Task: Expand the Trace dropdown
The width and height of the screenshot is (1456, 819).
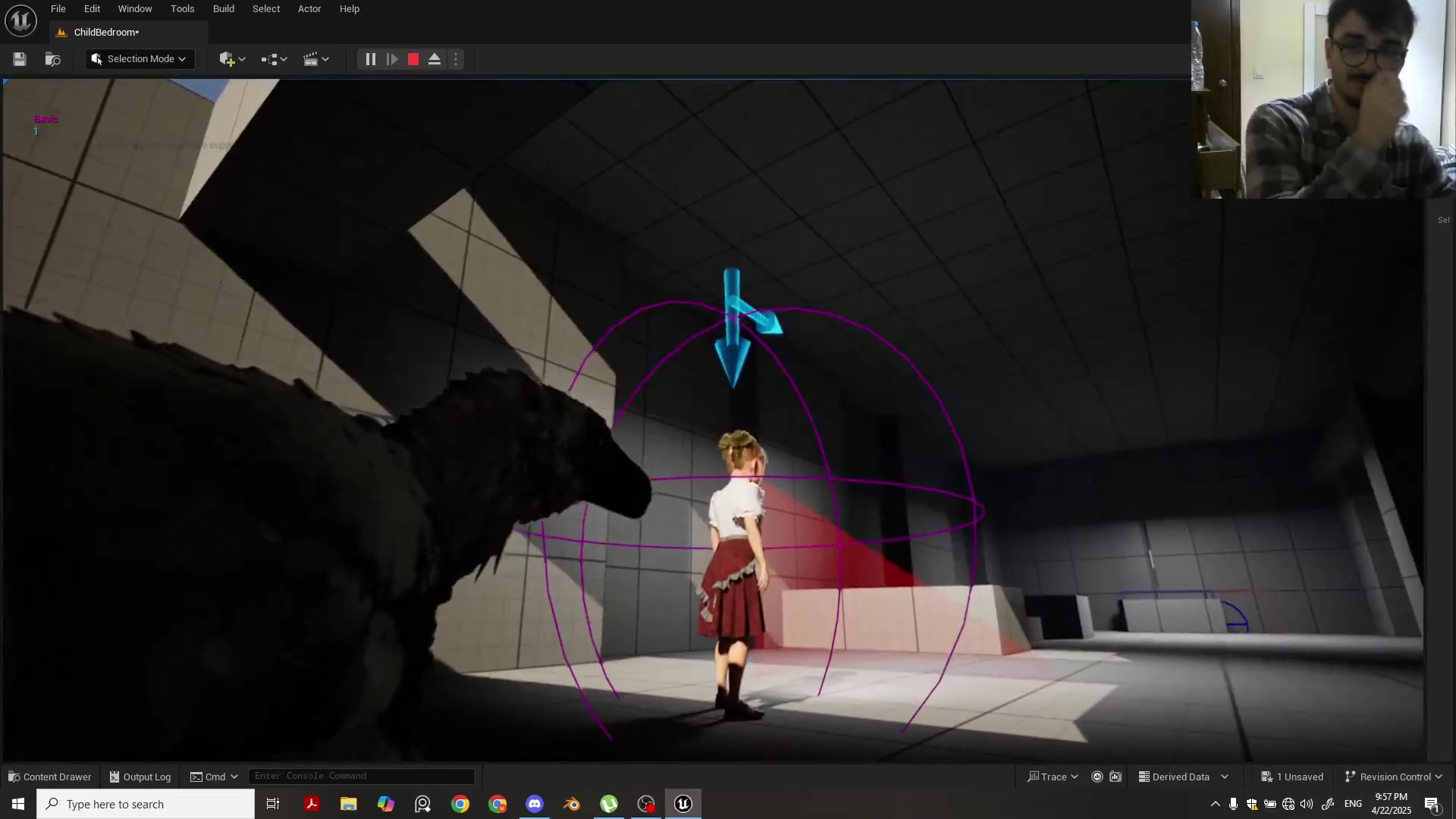Action: tap(1053, 777)
